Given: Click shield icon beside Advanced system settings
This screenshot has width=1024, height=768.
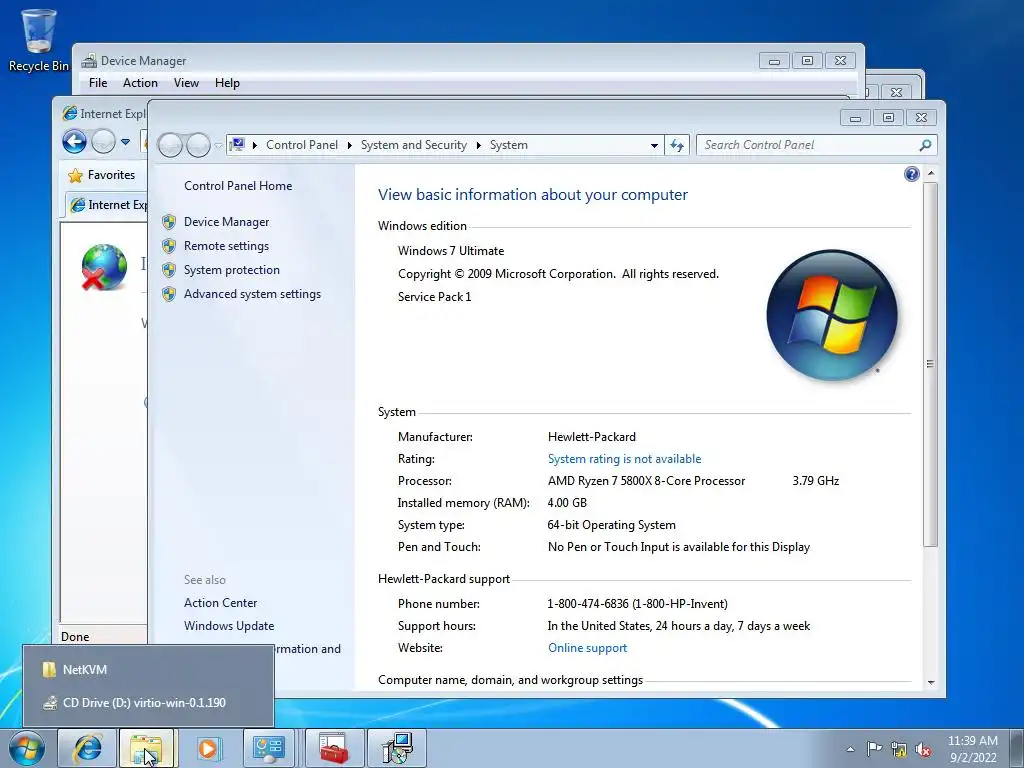Looking at the screenshot, I should tap(169, 295).
